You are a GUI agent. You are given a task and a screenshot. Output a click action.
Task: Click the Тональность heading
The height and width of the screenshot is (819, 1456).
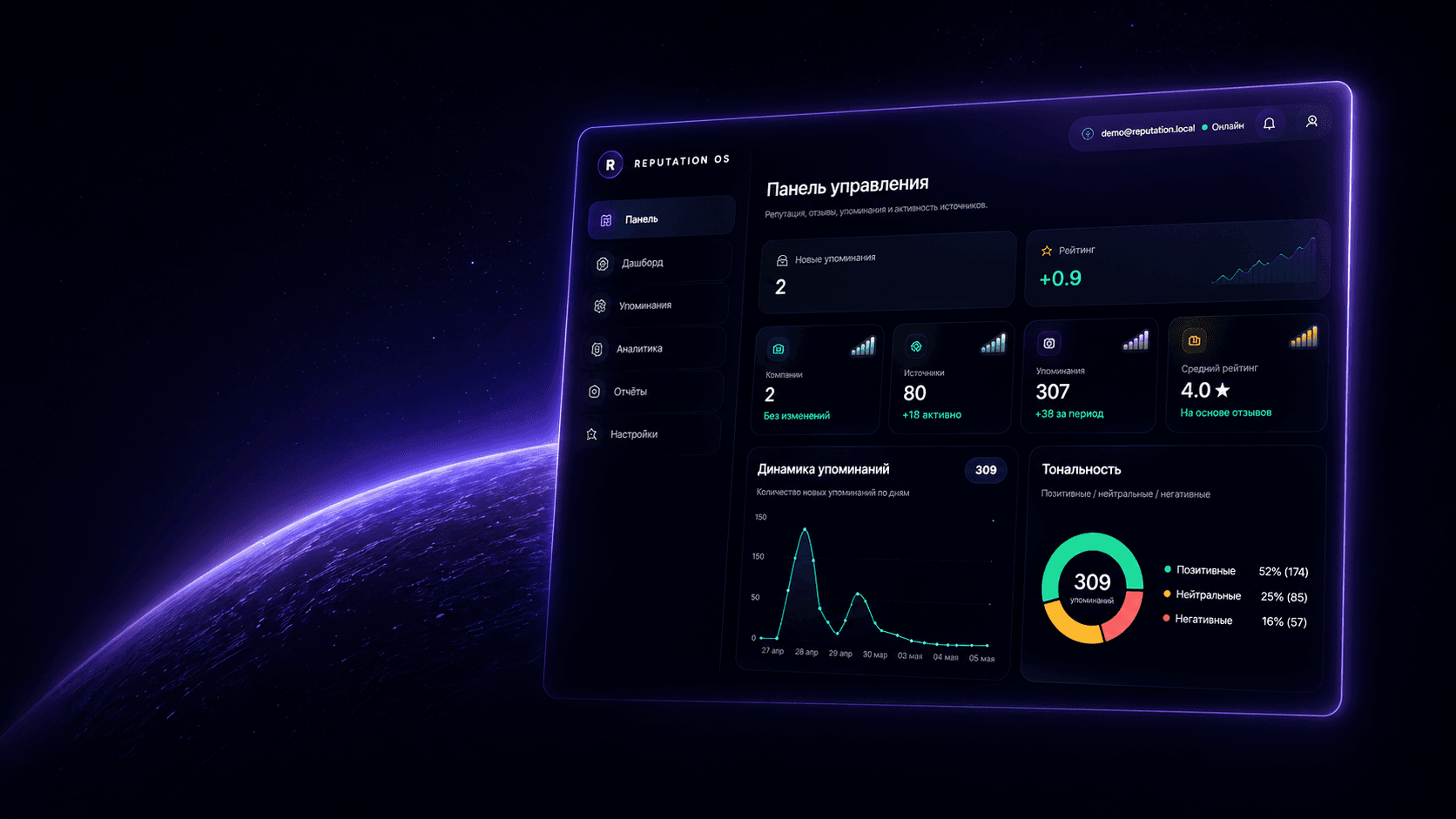(x=1082, y=469)
